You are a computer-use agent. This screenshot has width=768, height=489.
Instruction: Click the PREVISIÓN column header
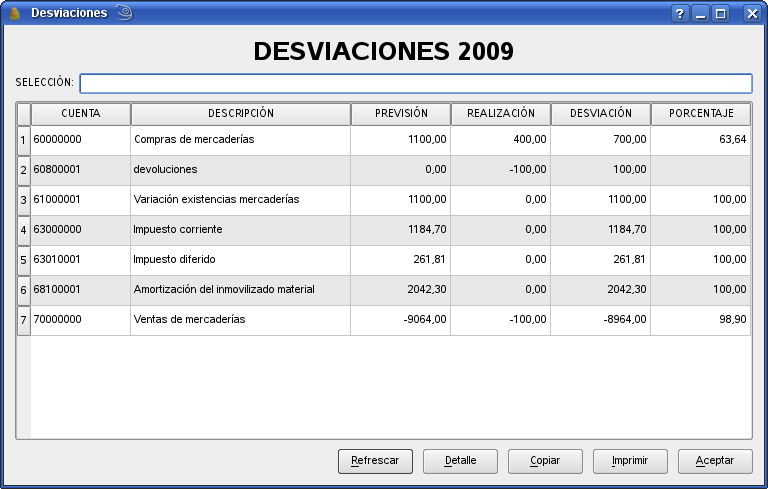[401, 114]
